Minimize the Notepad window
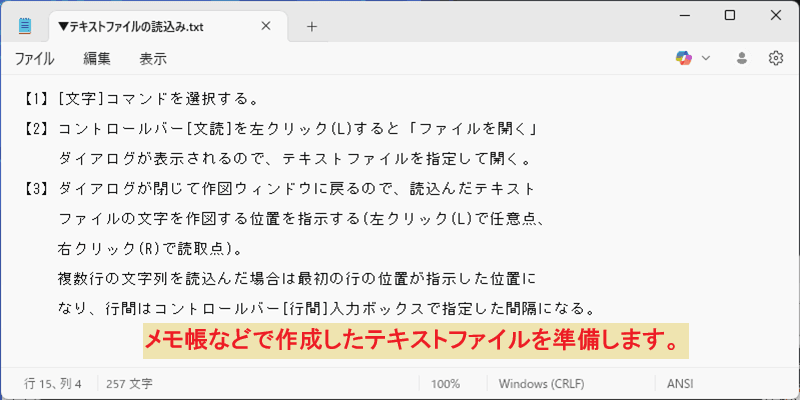The width and height of the screenshot is (800, 400). pyautogui.click(x=684, y=15)
